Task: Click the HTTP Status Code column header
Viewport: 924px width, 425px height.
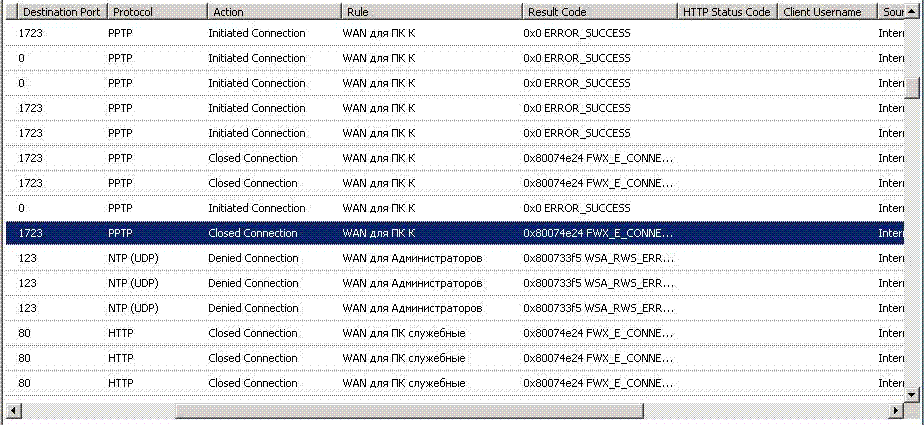Action: 727,11
